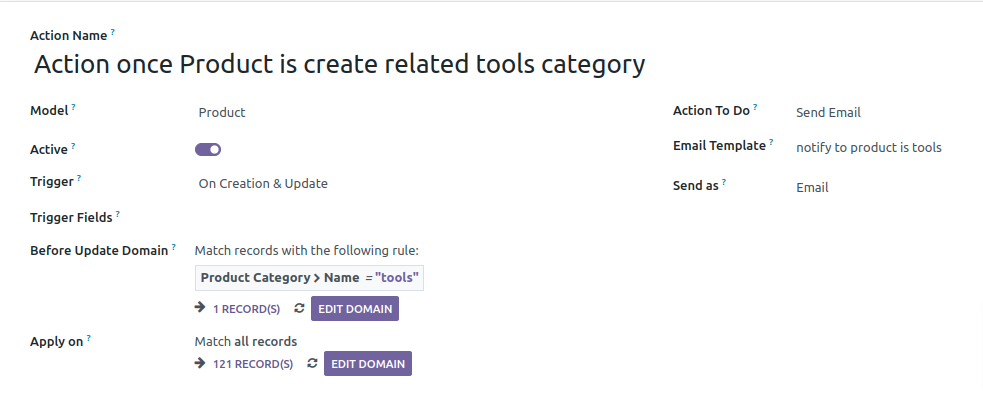The image size is (983, 410).
Task: Click the help icon next to Email Template
Action: click(771, 142)
